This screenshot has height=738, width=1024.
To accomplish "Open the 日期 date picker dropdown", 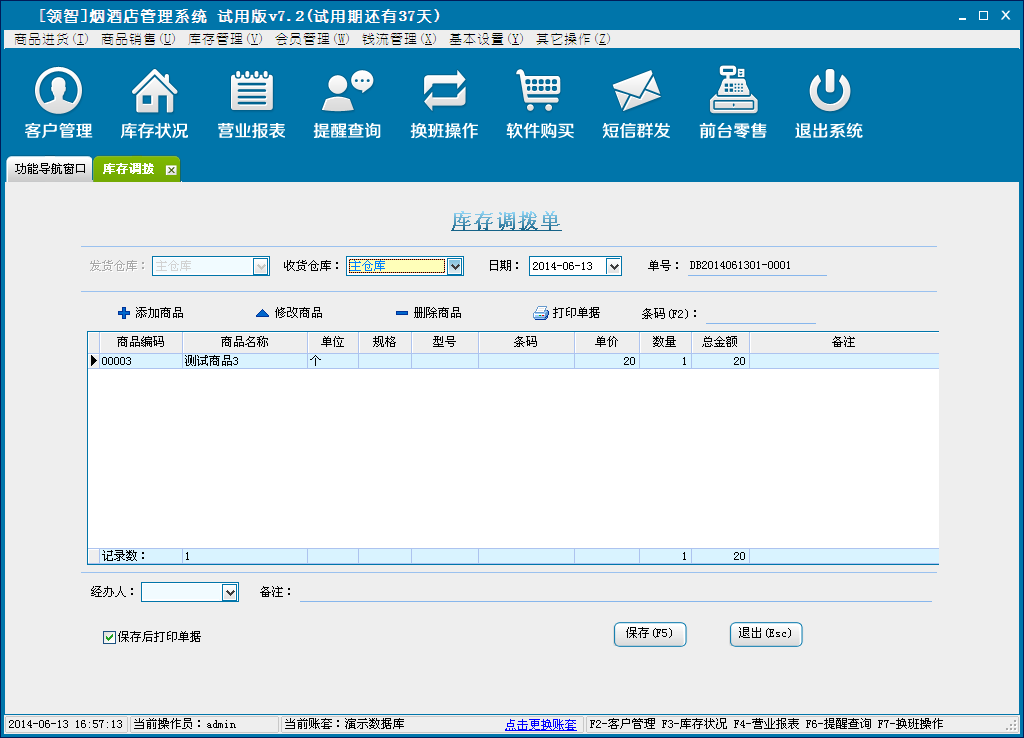I will pyautogui.click(x=614, y=266).
